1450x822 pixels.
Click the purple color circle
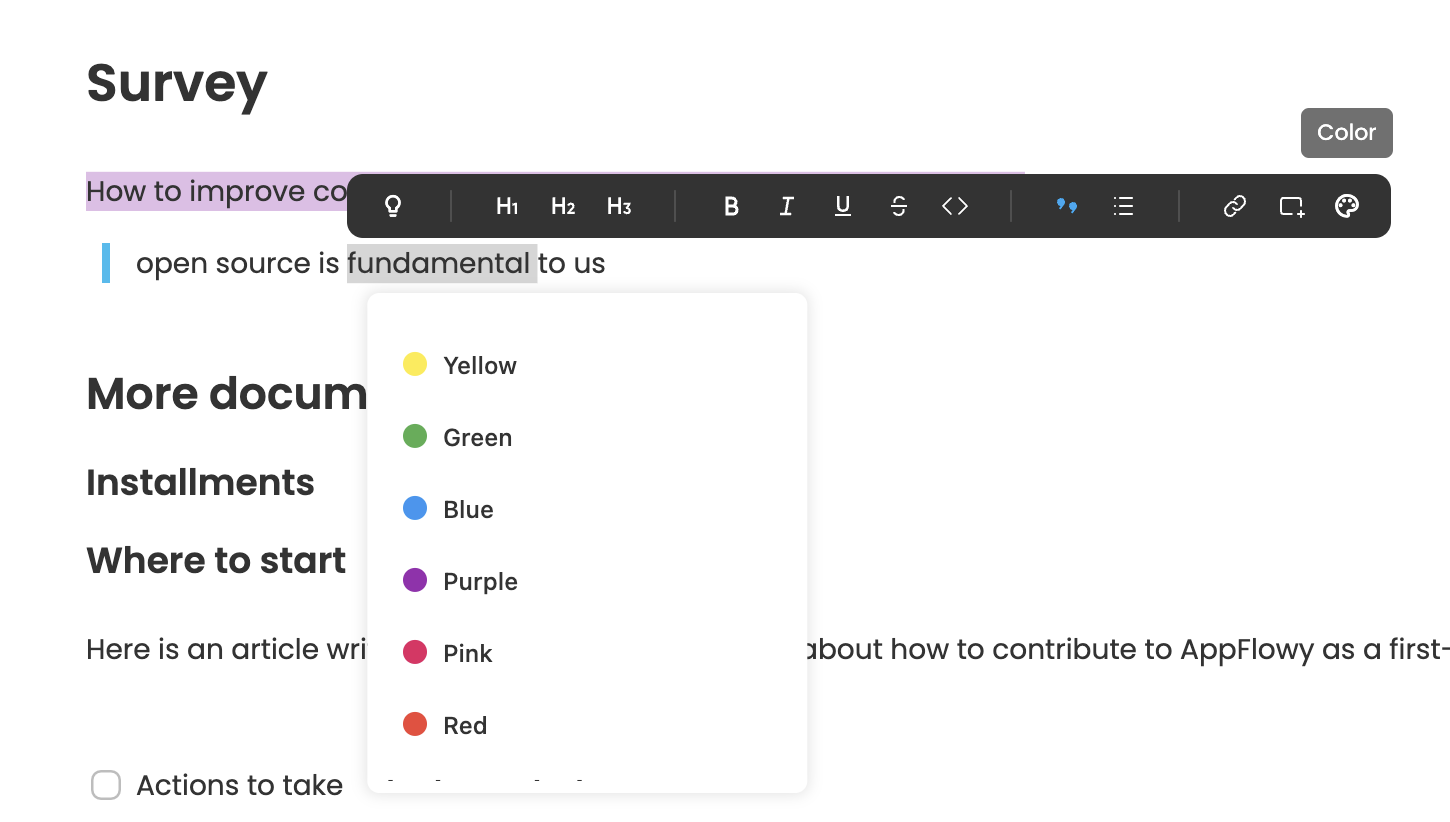coord(415,581)
